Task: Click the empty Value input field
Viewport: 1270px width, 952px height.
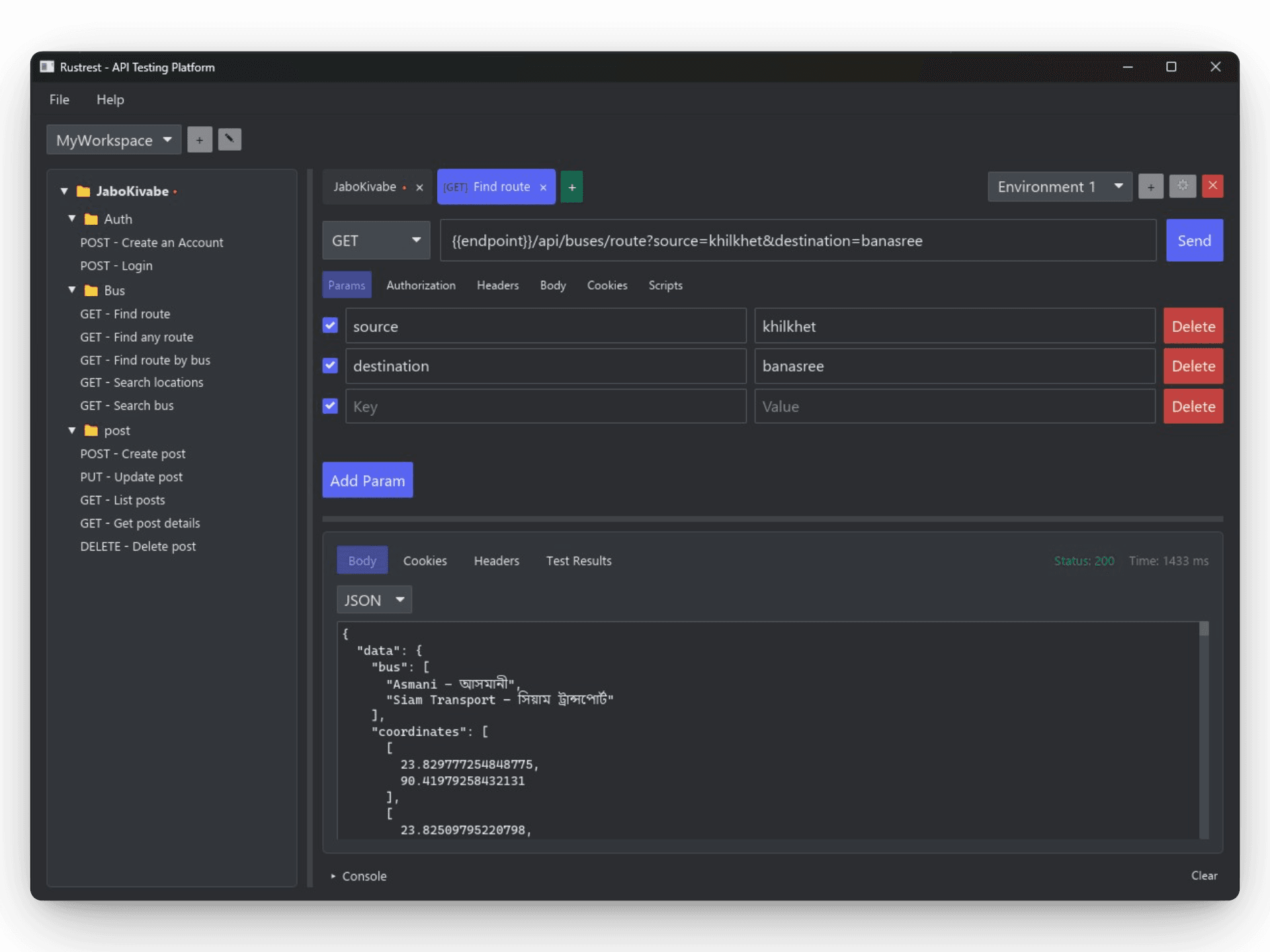Action: point(954,407)
